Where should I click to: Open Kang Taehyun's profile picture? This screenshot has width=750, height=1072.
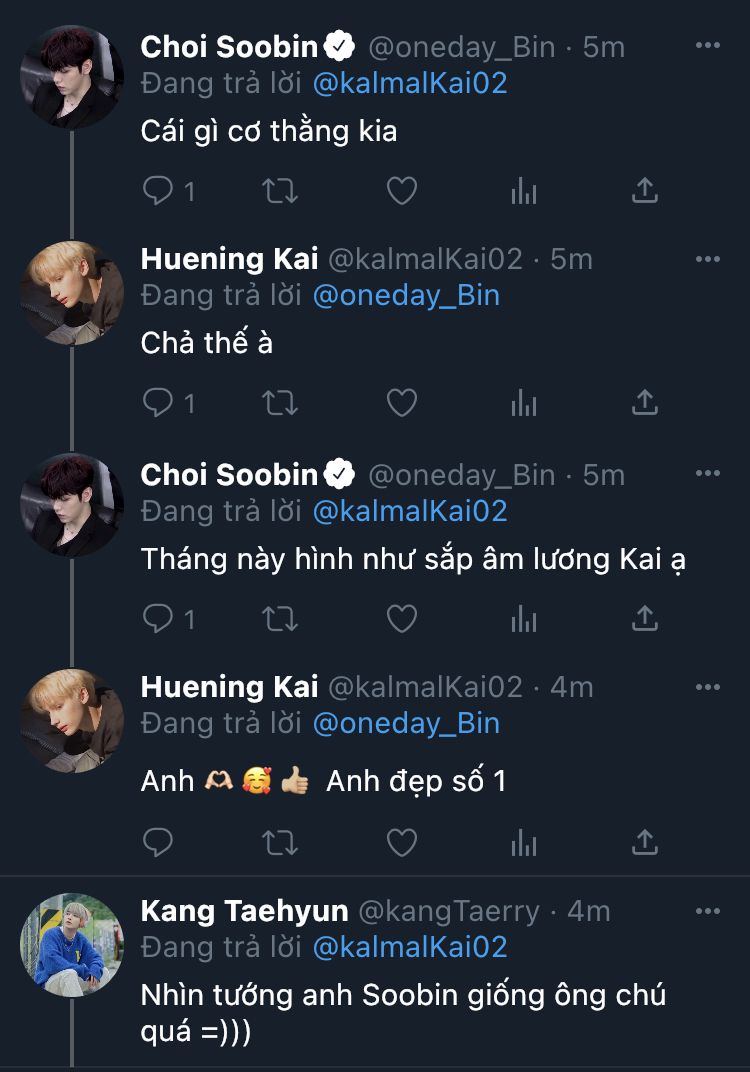(x=72, y=944)
